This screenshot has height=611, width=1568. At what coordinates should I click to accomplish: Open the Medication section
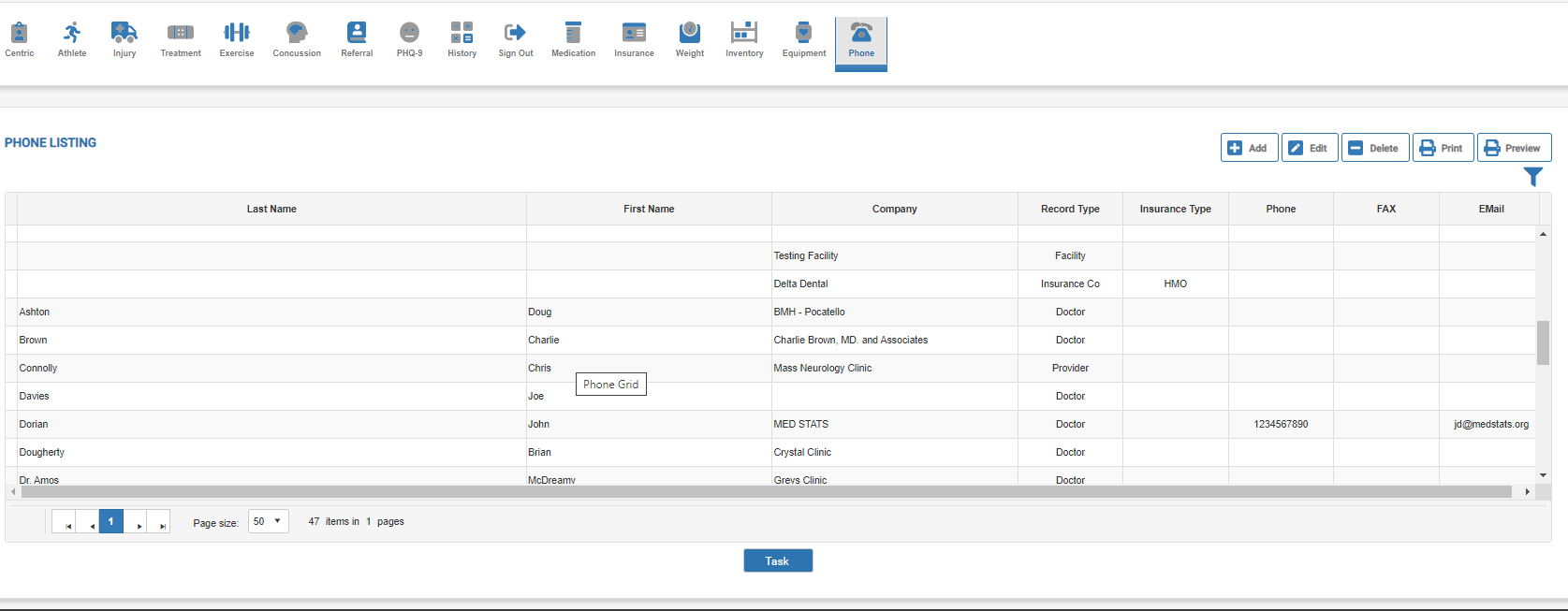pos(574,40)
